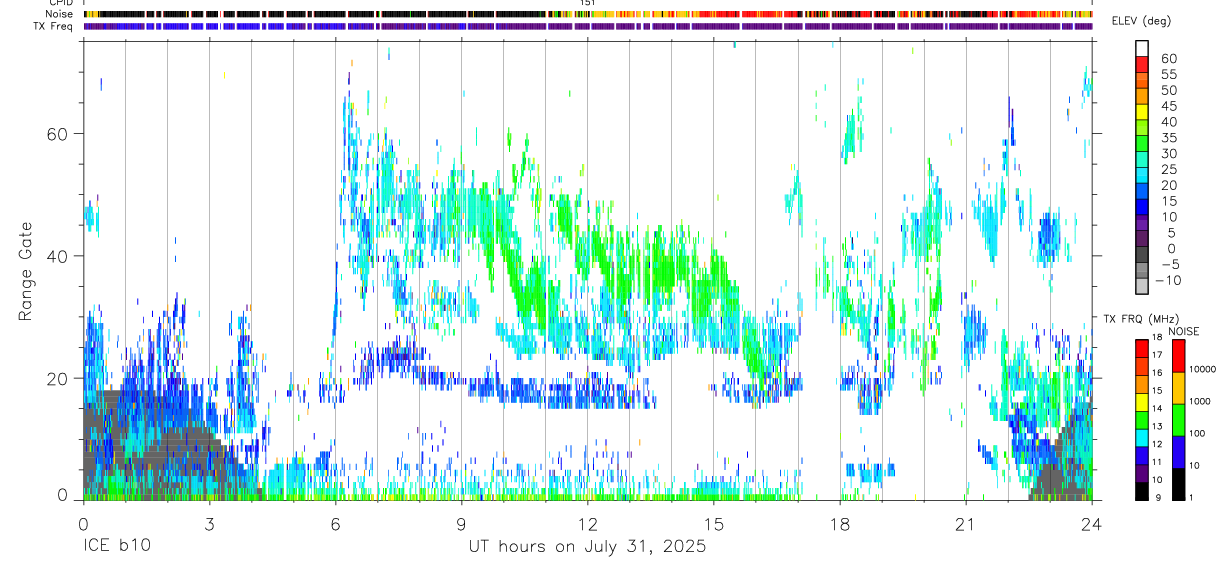
Task: Pick the red top segment of the TX FRQ color bar
Action: [x=1142, y=349]
